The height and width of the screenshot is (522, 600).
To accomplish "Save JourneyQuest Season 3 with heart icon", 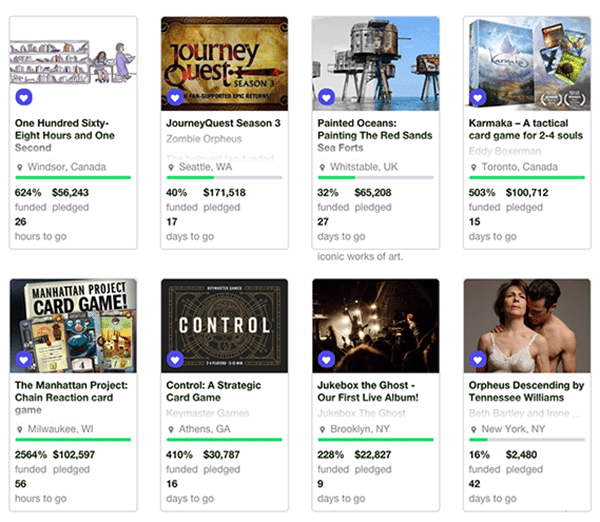I will [175, 98].
